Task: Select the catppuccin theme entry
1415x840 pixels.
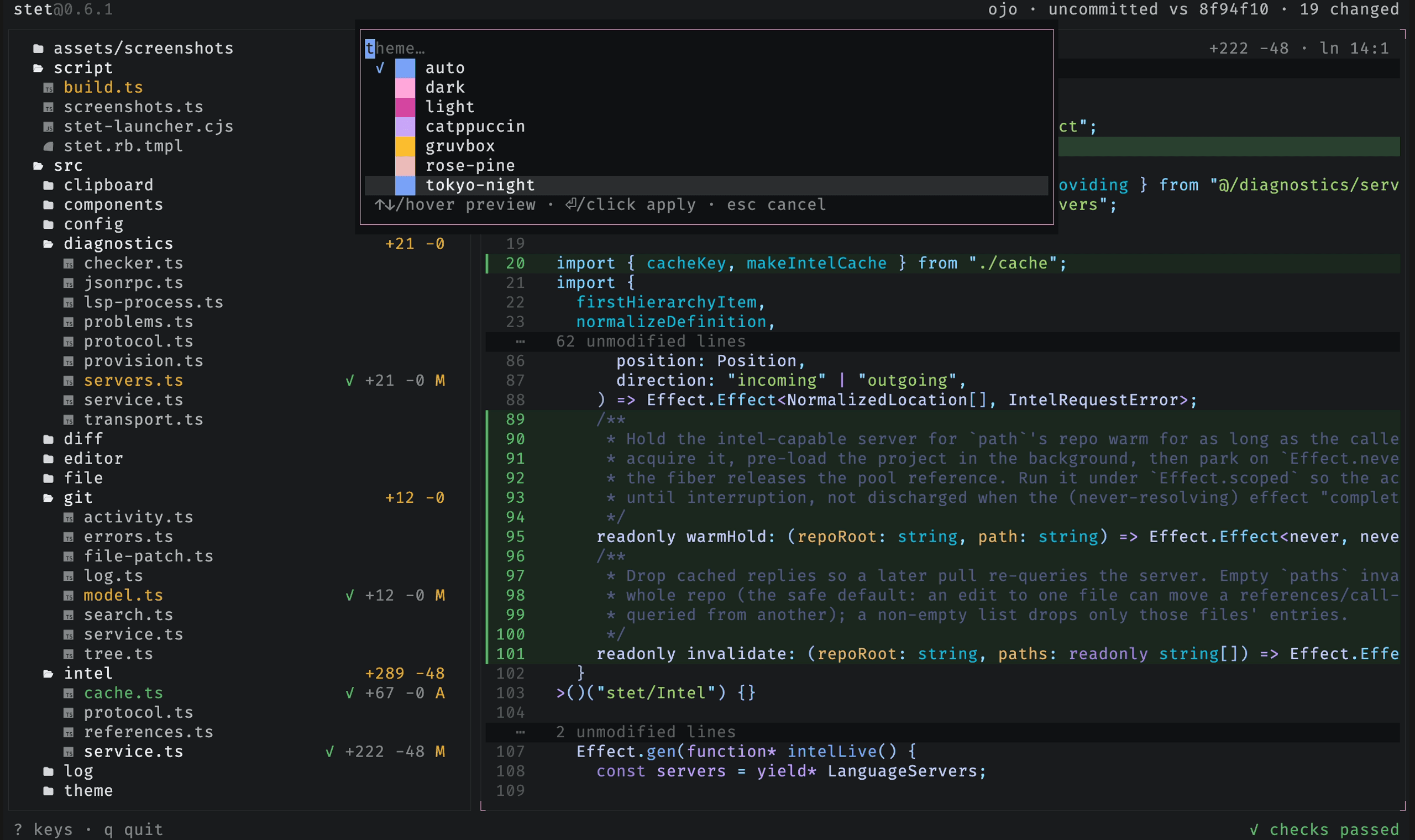Action: (706, 127)
